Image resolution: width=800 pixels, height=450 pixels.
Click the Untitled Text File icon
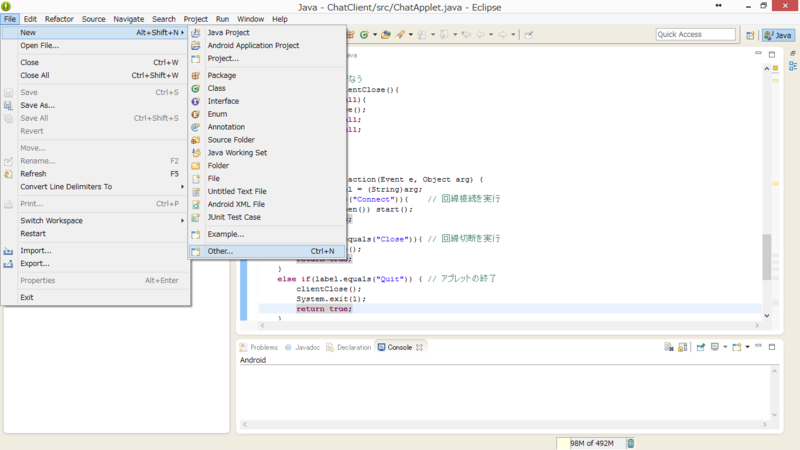click(x=196, y=191)
